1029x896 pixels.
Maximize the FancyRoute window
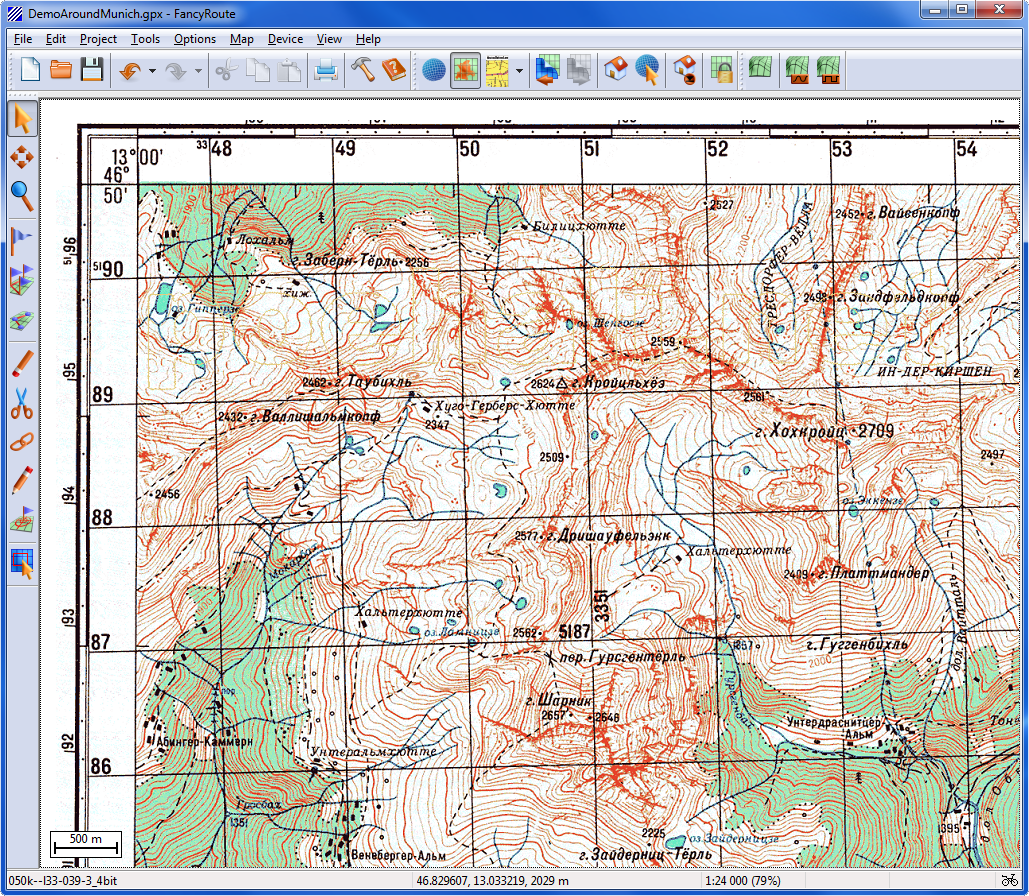click(x=963, y=9)
